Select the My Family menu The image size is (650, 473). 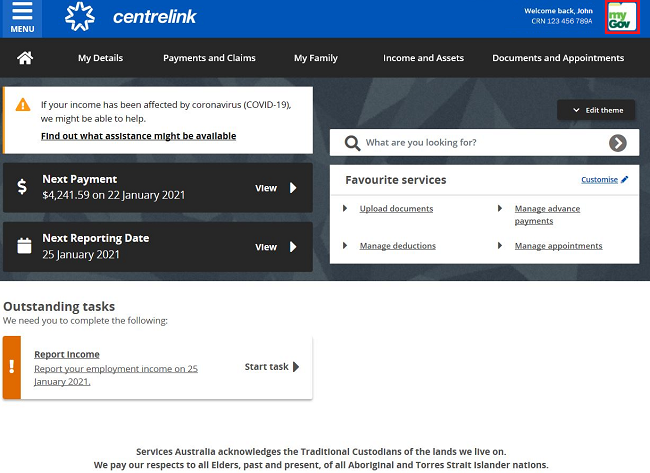[315, 58]
